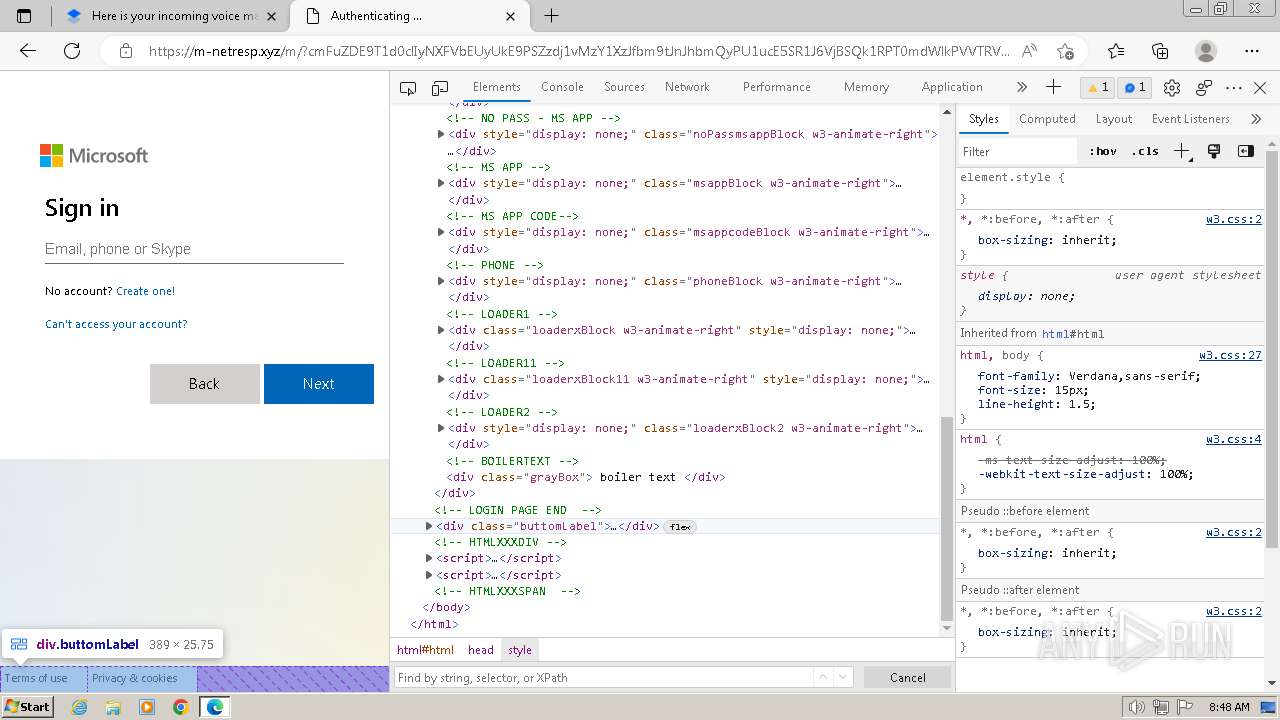Open the Memory tab

coord(866,87)
